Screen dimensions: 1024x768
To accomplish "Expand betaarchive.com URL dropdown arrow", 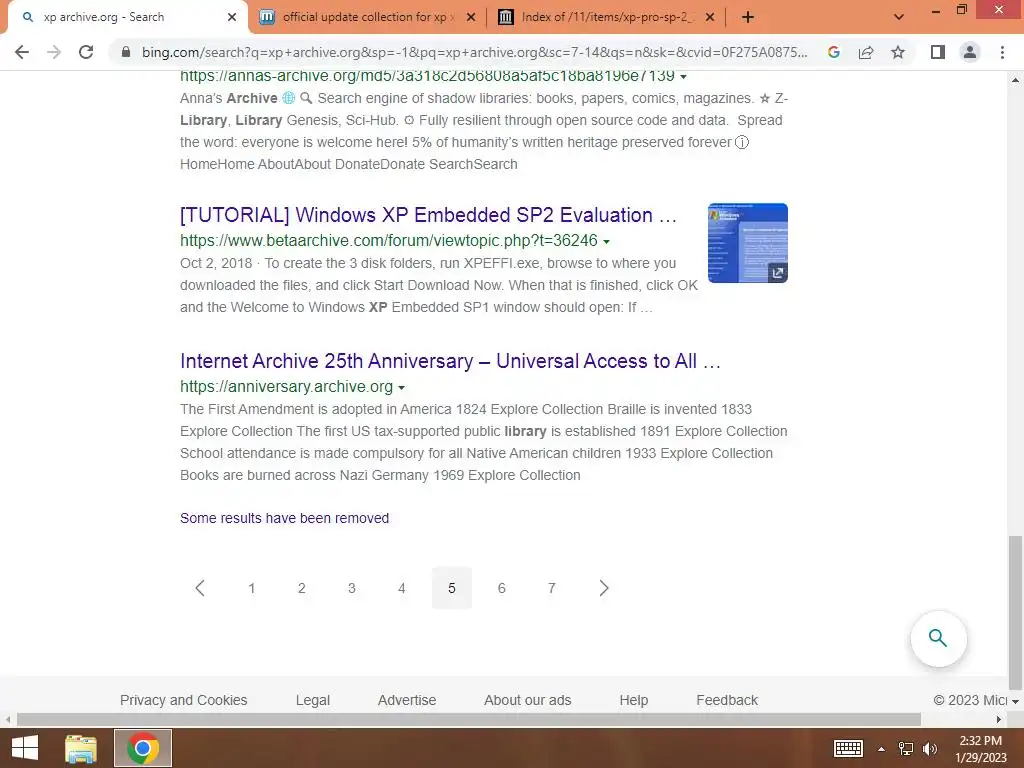I will coord(606,242).
